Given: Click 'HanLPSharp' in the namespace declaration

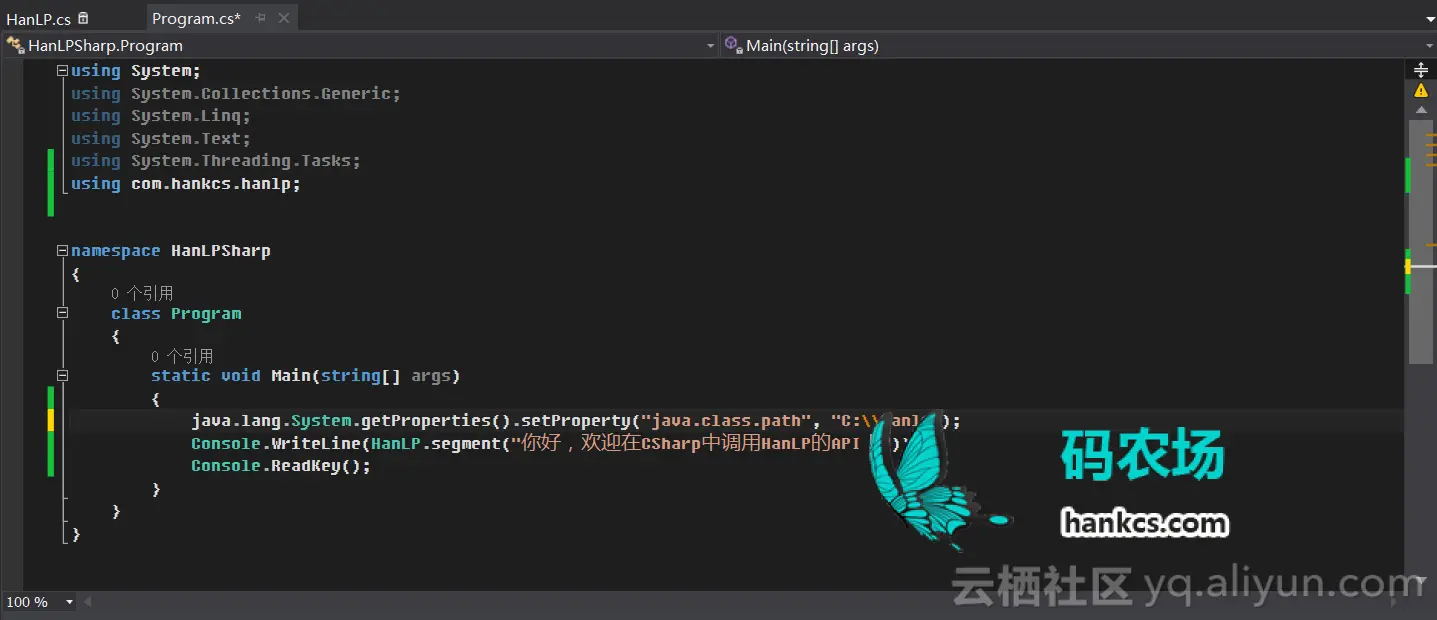Looking at the screenshot, I should pos(221,251).
